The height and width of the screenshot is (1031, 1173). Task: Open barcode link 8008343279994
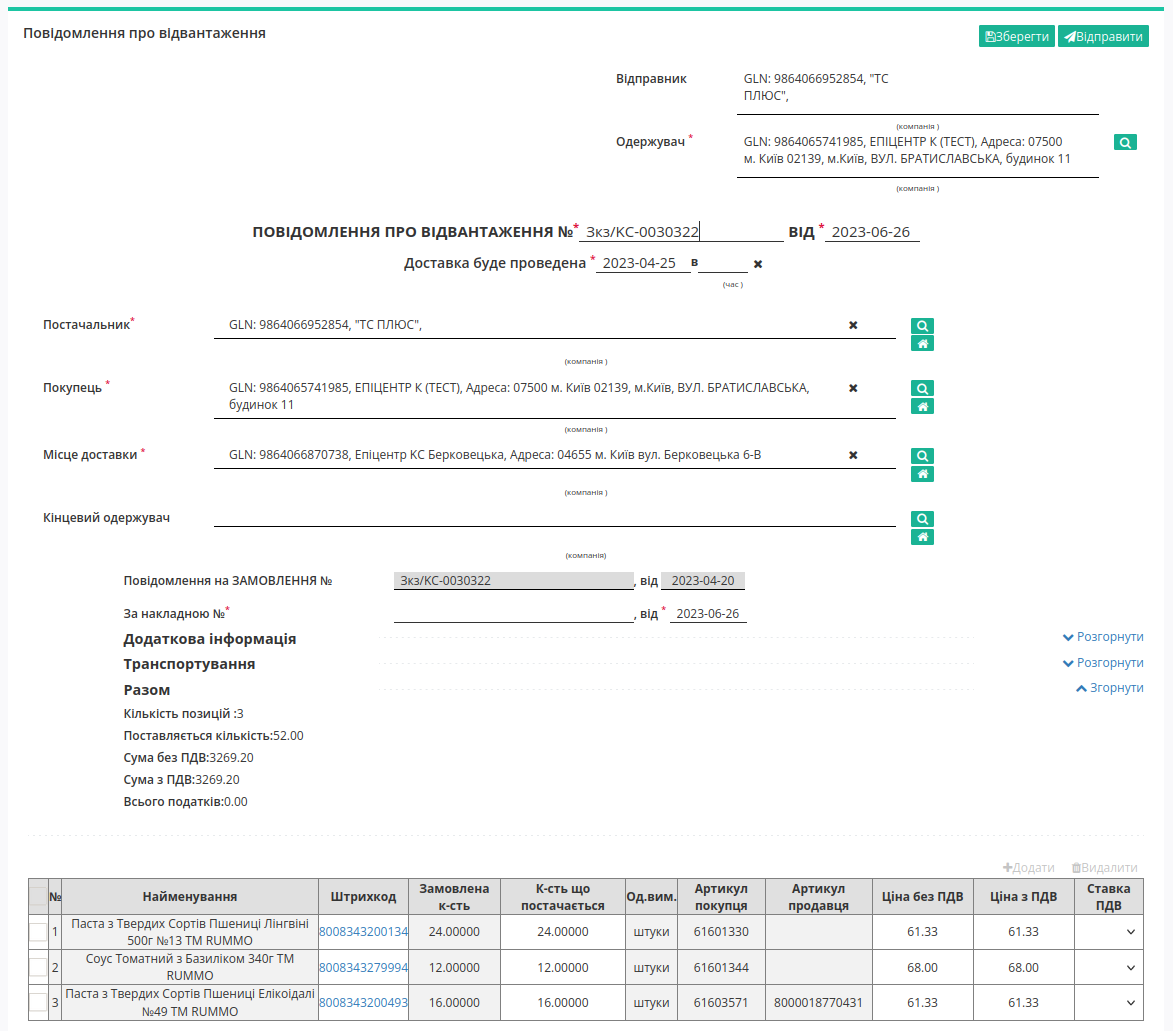(364, 967)
